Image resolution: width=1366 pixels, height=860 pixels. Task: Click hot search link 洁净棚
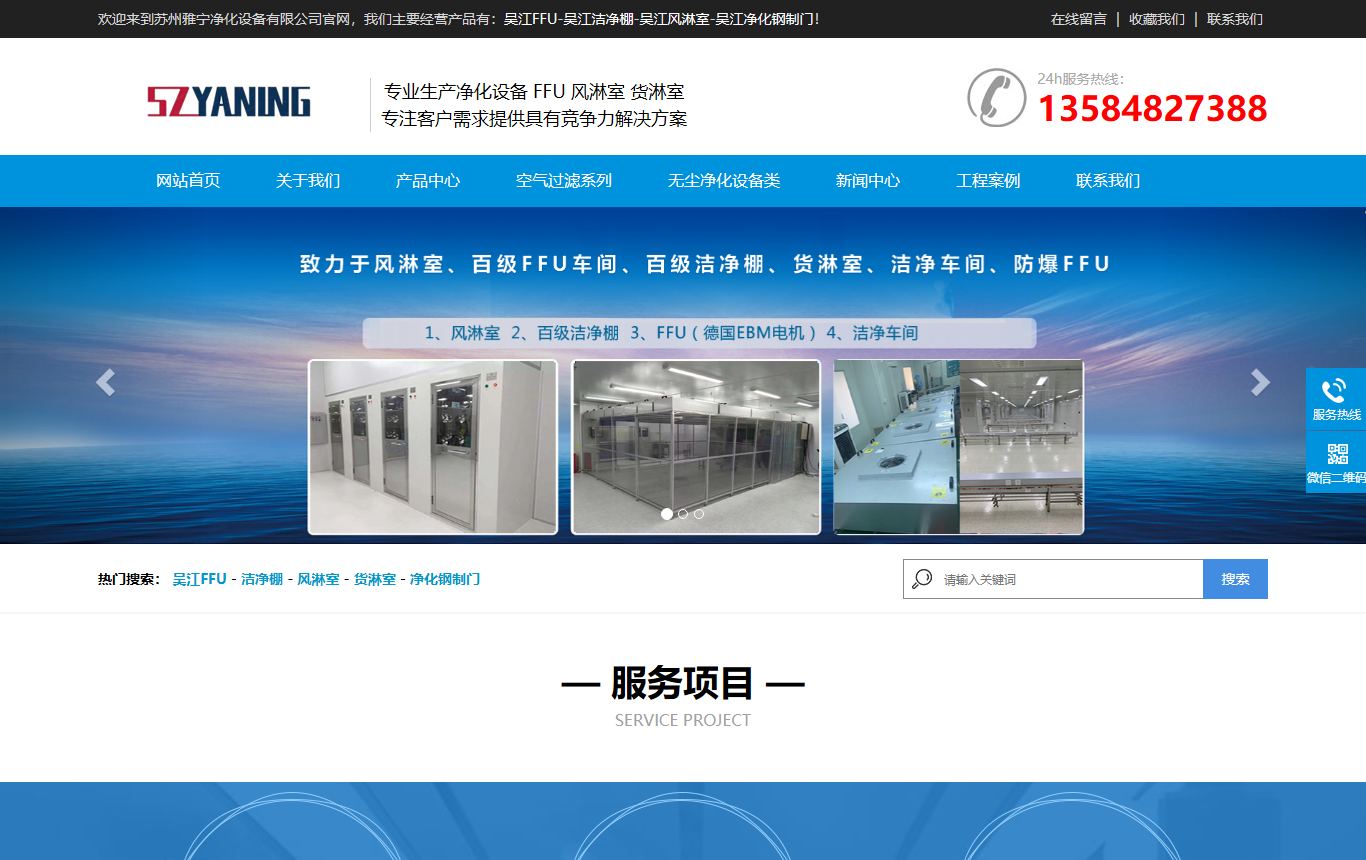(x=262, y=579)
